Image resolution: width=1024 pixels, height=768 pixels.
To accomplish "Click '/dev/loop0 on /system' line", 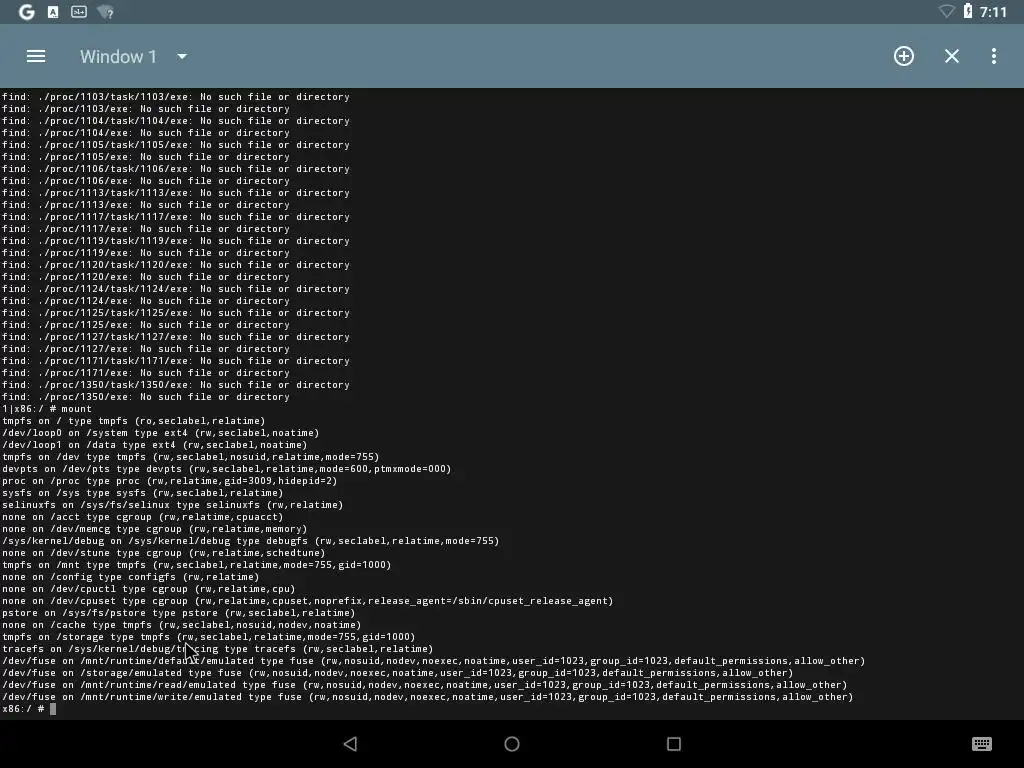I will [x=161, y=433].
